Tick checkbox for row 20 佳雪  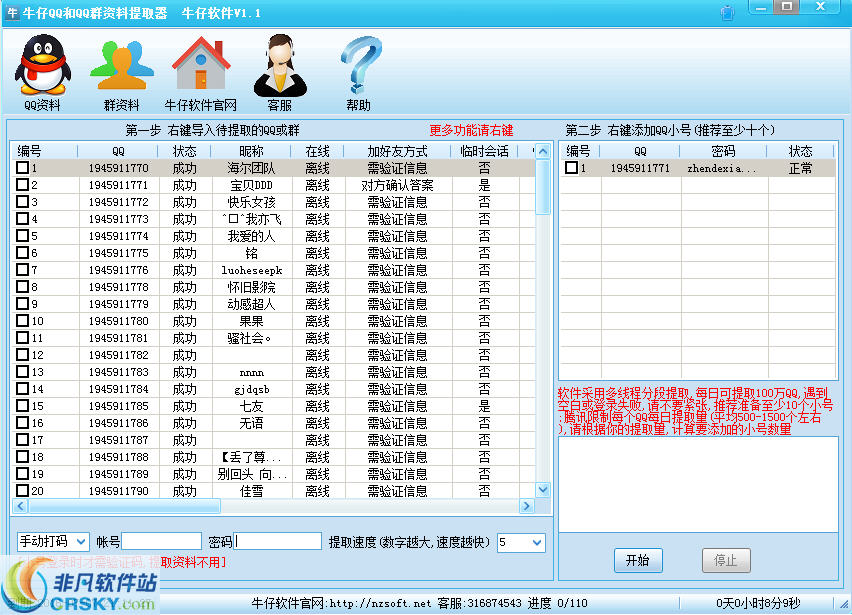pyautogui.click(x=22, y=491)
